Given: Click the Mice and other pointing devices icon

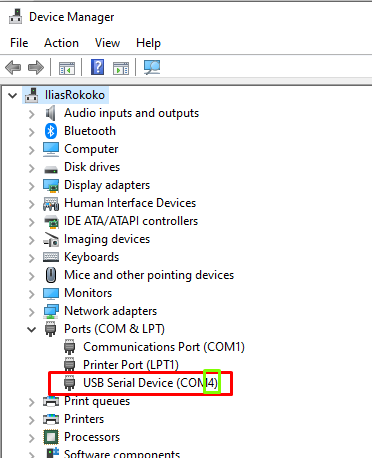Looking at the screenshot, I should click(x=51, y=275).
